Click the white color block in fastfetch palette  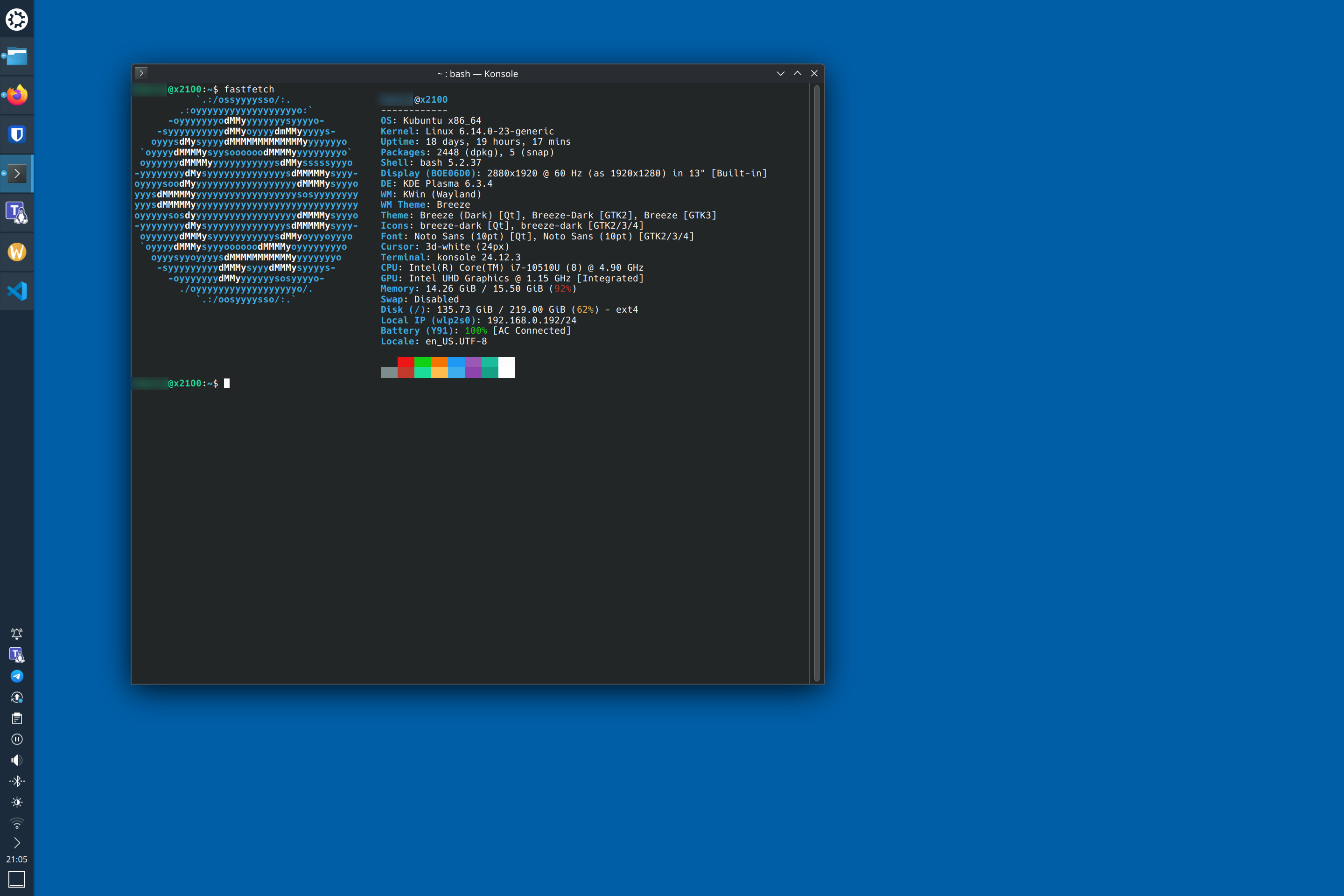[507, 367]
